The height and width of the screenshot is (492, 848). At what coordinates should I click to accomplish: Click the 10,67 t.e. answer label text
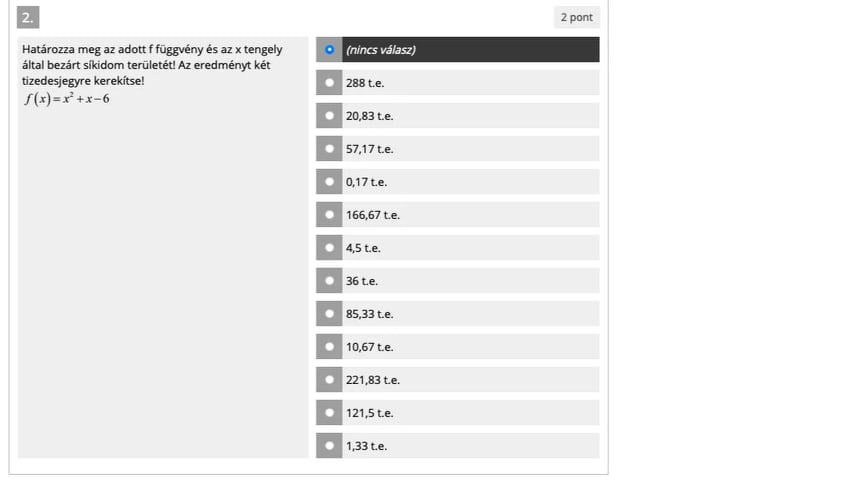369,347
